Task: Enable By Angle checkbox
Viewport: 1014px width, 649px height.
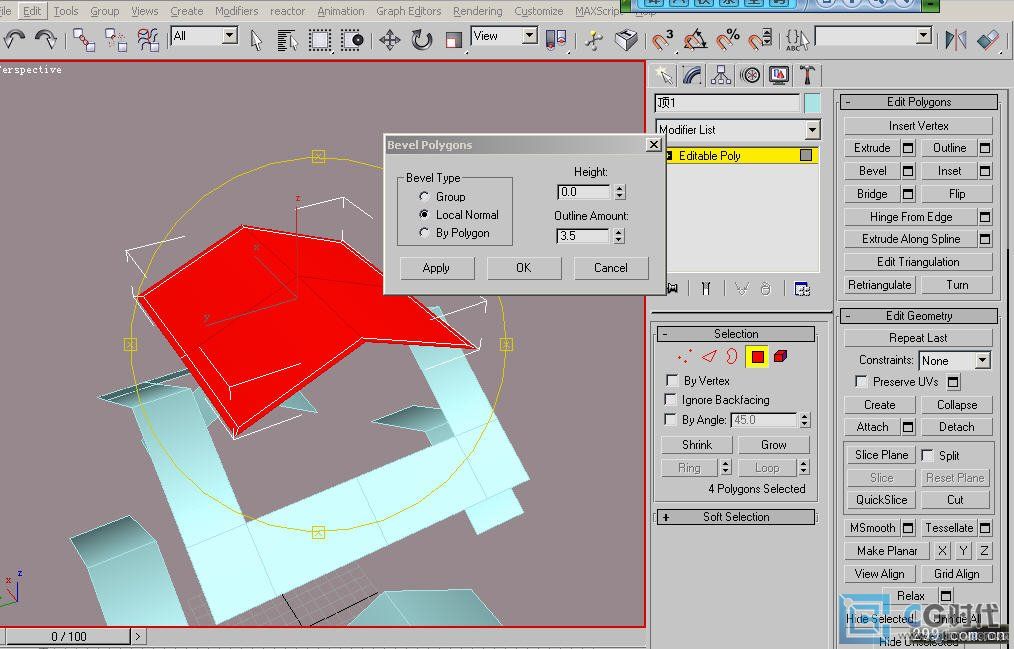Action: point(672,419)
